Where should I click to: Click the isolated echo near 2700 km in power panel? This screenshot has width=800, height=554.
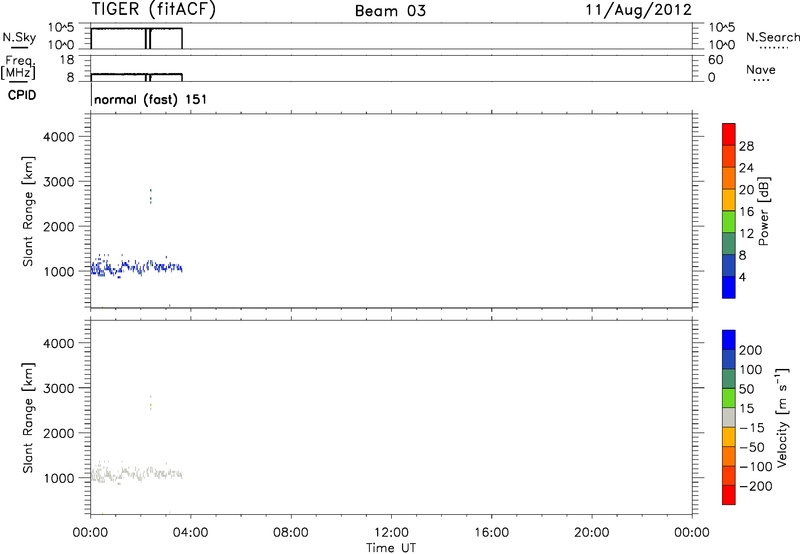(151, 196)
